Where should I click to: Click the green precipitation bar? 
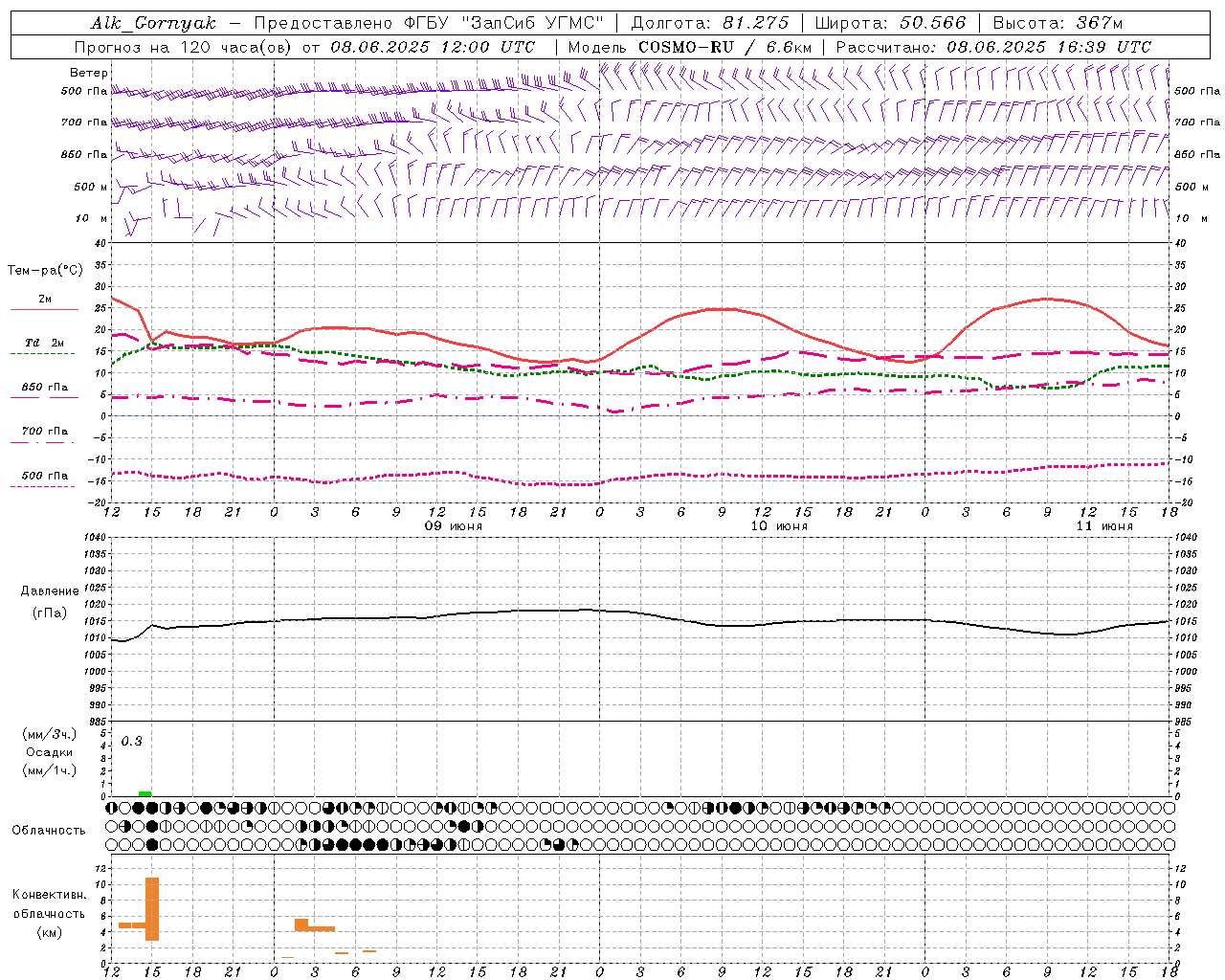pyautogui.click(x=145, y=793)
